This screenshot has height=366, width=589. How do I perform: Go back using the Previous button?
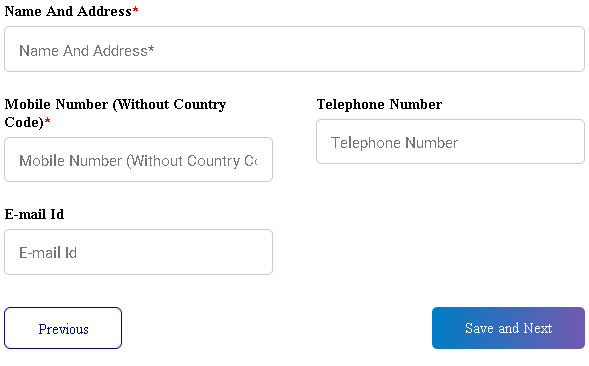63,328
